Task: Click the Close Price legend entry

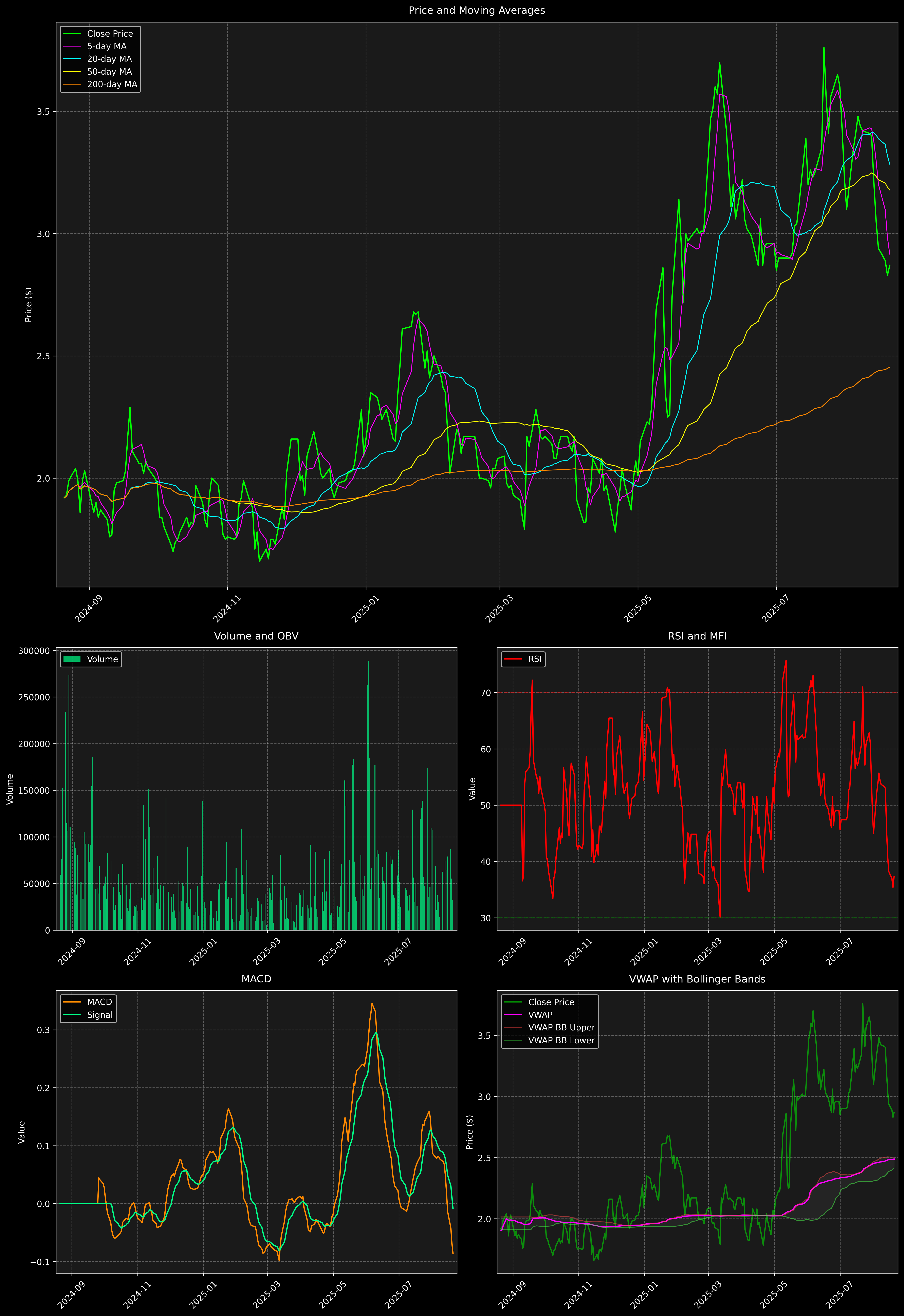Action: pos(109,33)
